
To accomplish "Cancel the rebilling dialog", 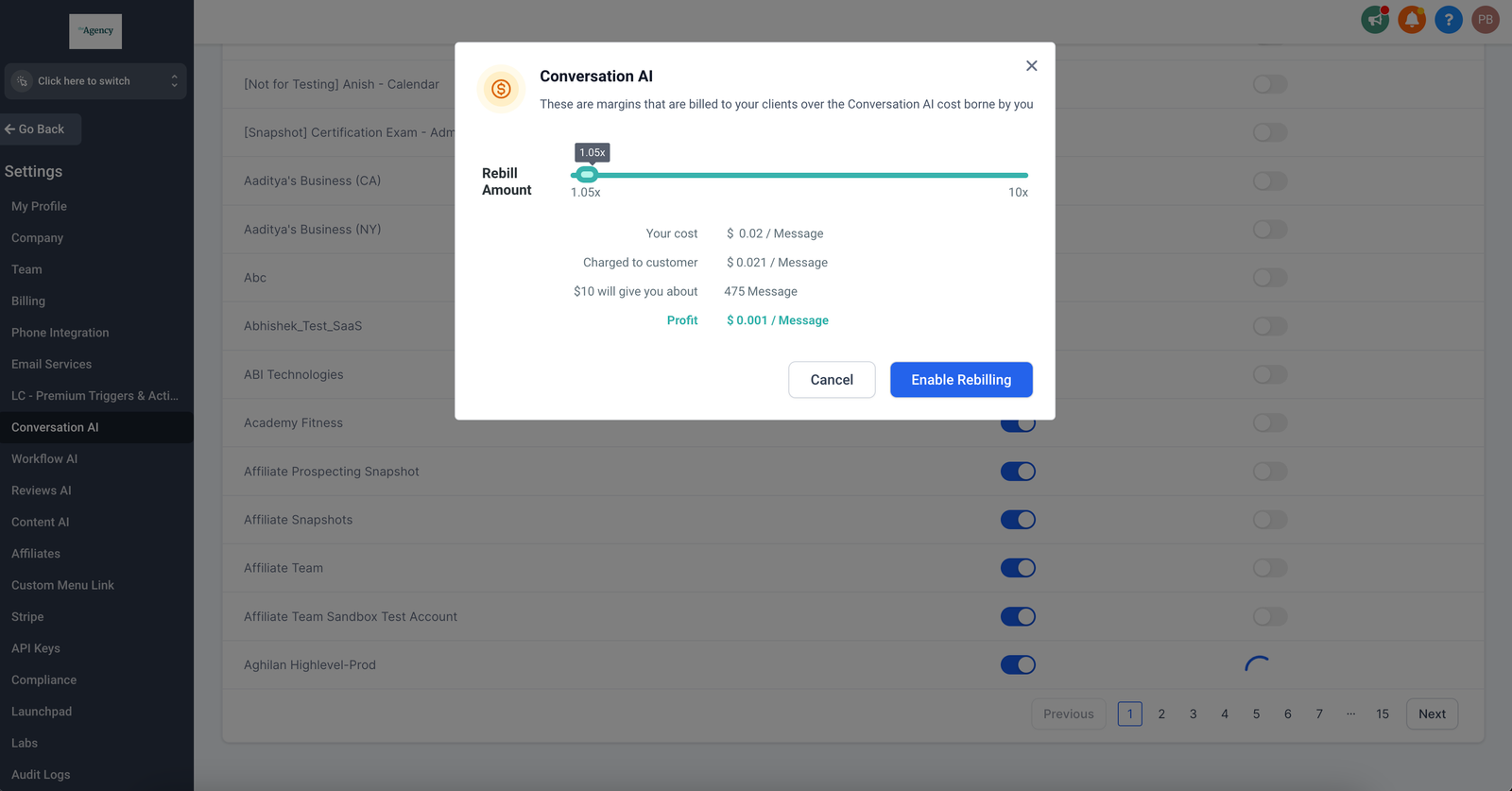I will 831,380.
